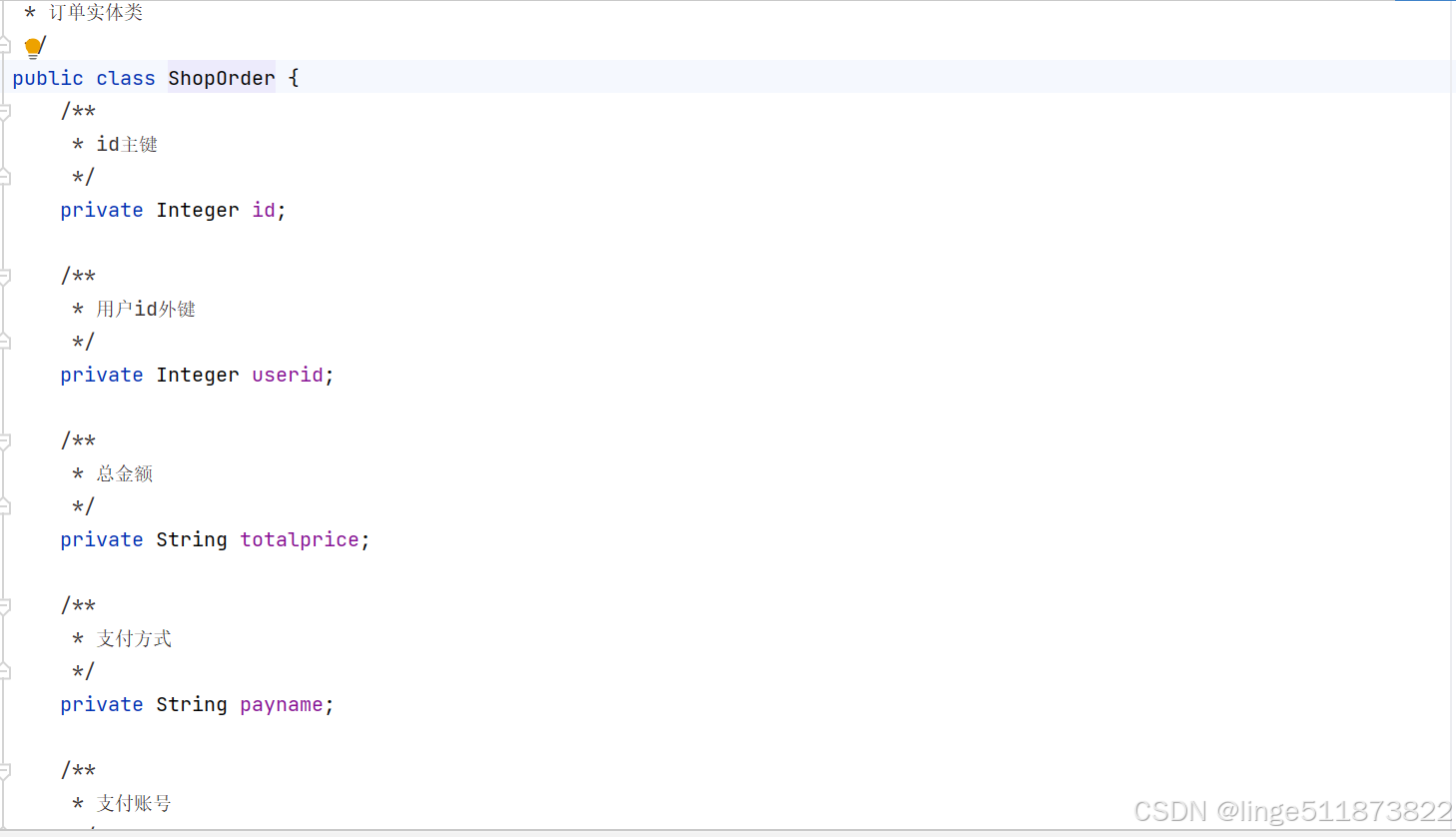The width and height of the screenshot is (1456, 837).
Task: Click the comment text 支付账号
Action: click(x=134, y=803)
